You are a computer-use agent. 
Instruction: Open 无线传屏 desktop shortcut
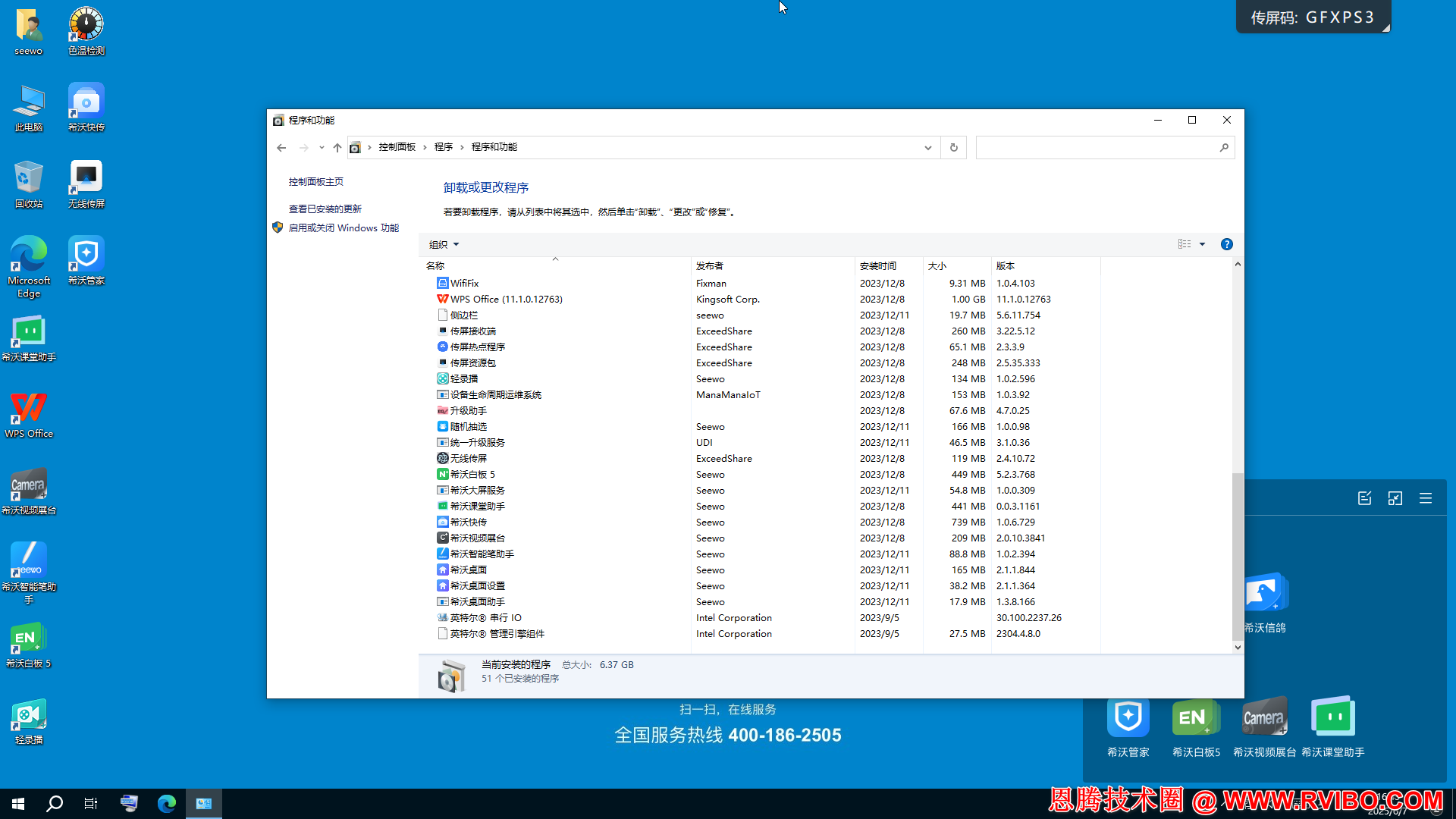pos(86,185)
